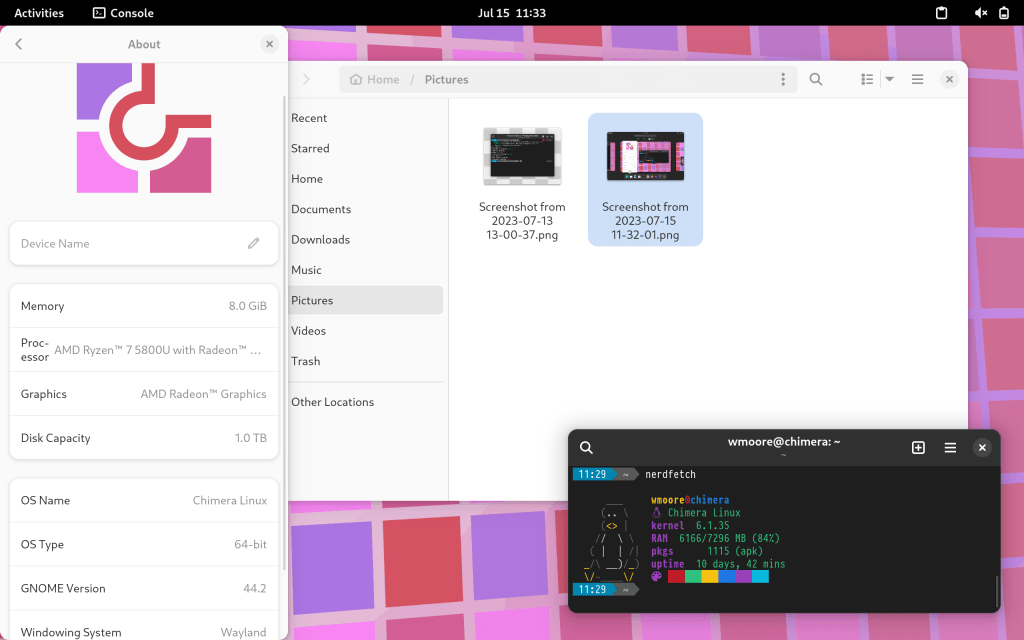The width and height of the screenshot is (1024, 640).
Task: Click the back arrow in About panel
Action: click(x=19, y=44)
